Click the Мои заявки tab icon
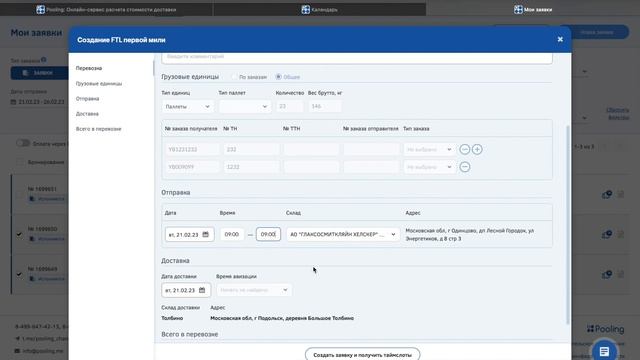640x360 pixels. pos(518,9)
